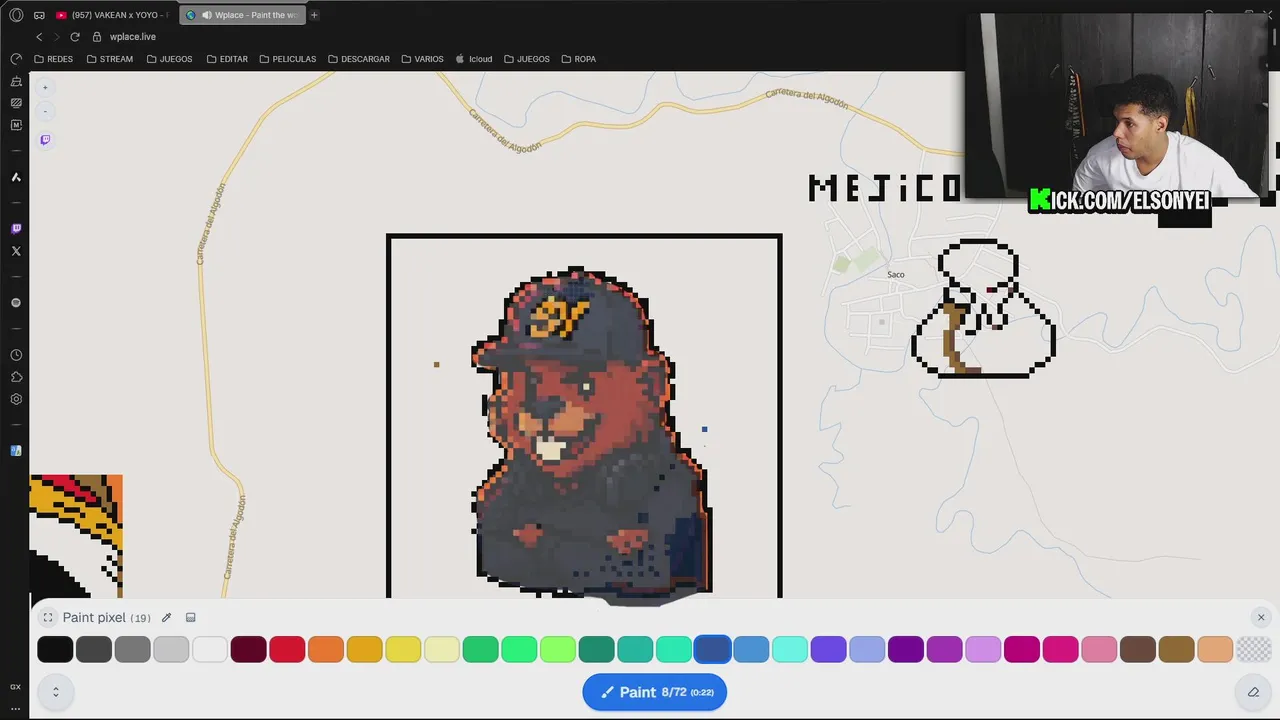The image size is (1280, 720).
Task: Click the icon after the pencil
Action: [x=191, y=617]
